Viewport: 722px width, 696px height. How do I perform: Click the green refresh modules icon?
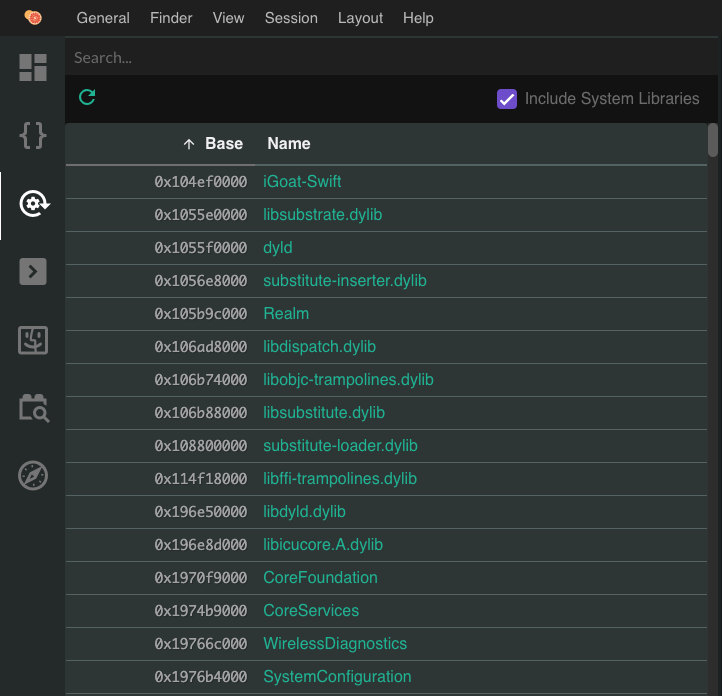pyautogui.click(x=87, y=97)
